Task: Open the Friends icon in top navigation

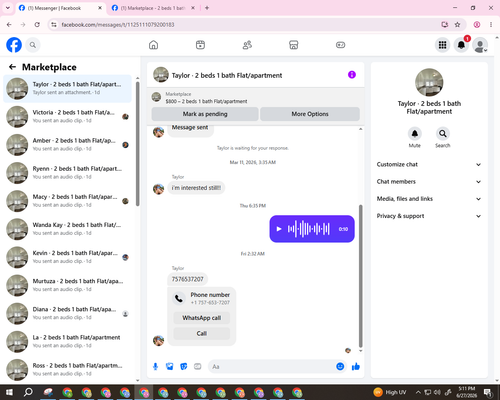Action: (x=247, y=45)
